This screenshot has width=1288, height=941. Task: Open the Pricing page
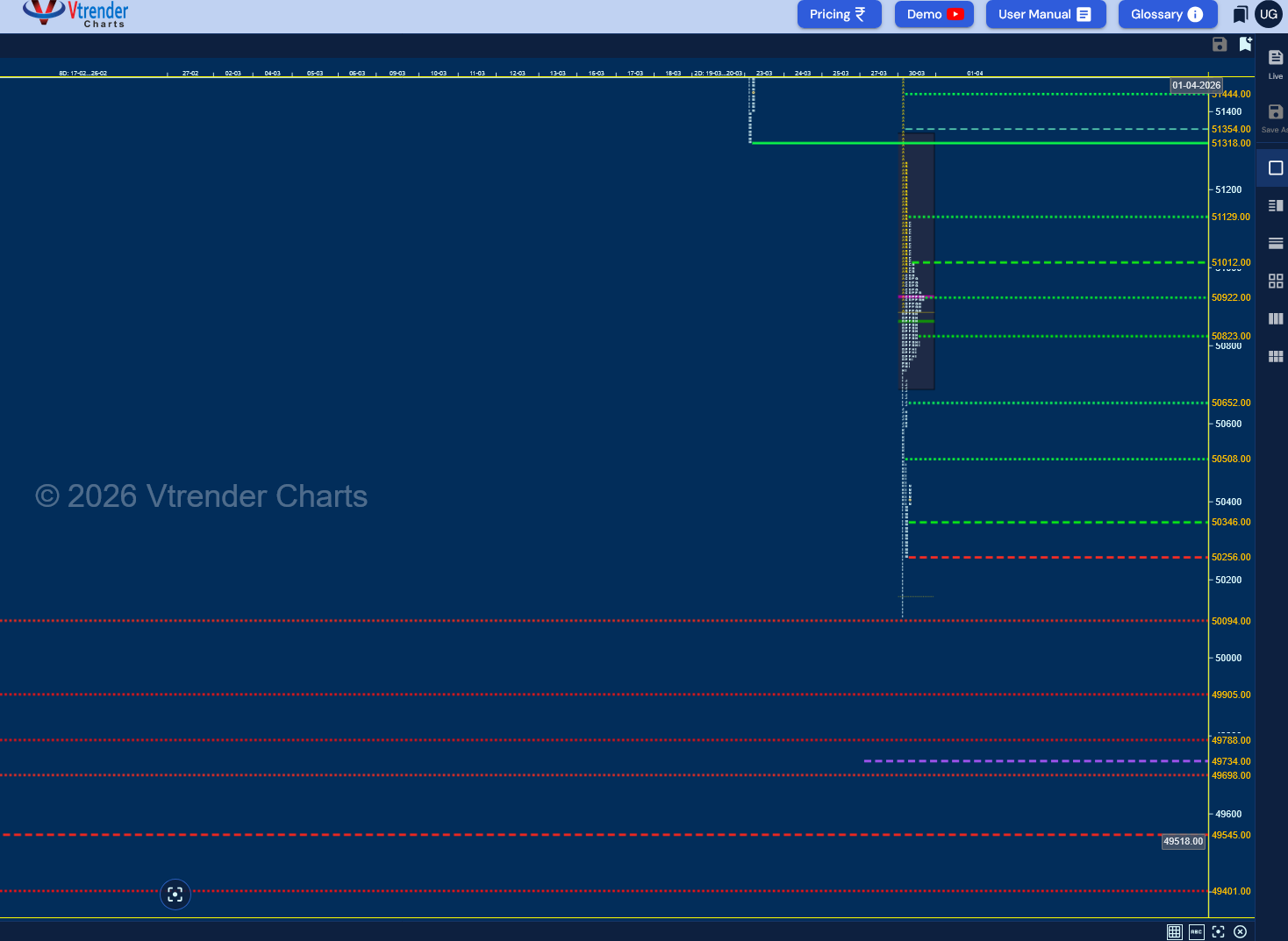(x=839, y=14)
